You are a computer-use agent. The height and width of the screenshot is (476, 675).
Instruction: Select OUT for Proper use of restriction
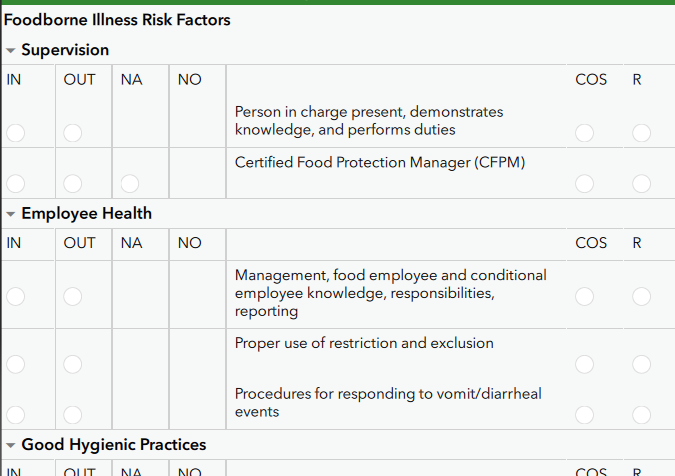[x=72, y=364]
